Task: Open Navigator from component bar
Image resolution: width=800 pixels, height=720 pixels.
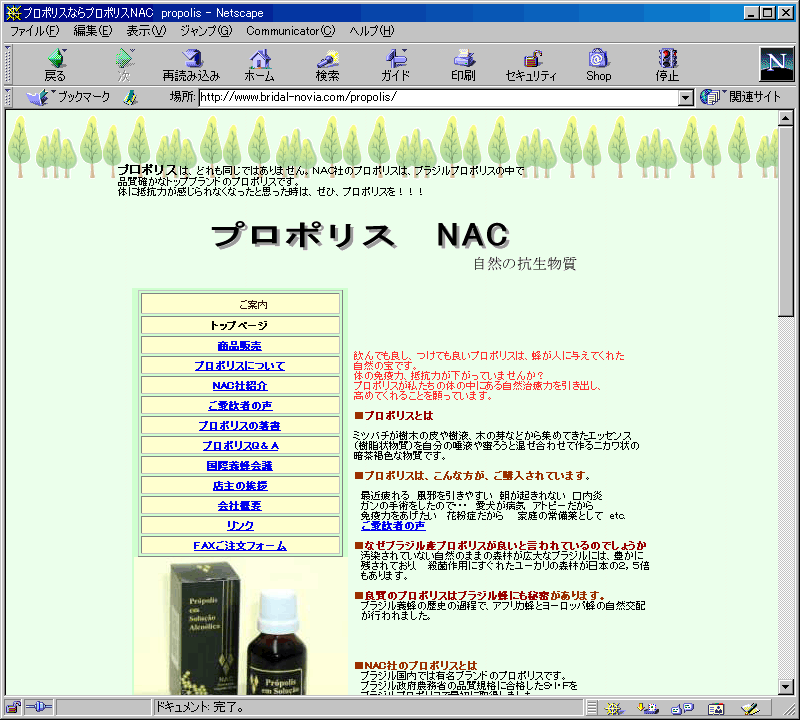Action: (614, 708)
